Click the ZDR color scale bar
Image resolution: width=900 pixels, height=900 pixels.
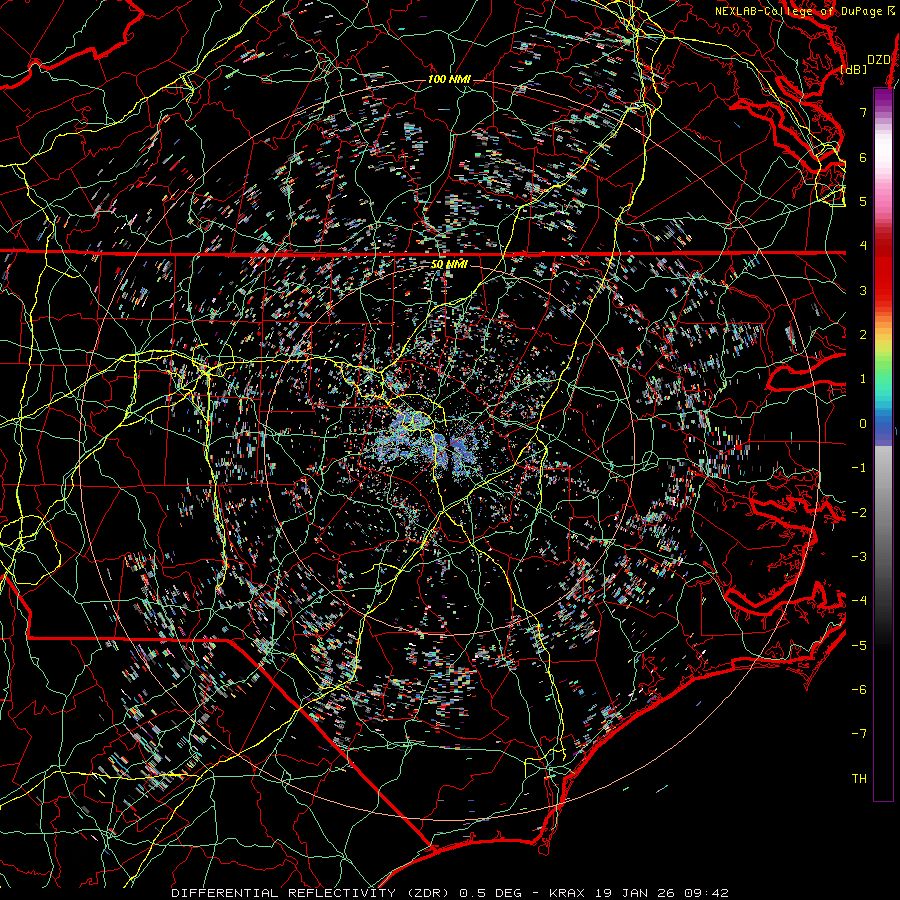(883, 444)
